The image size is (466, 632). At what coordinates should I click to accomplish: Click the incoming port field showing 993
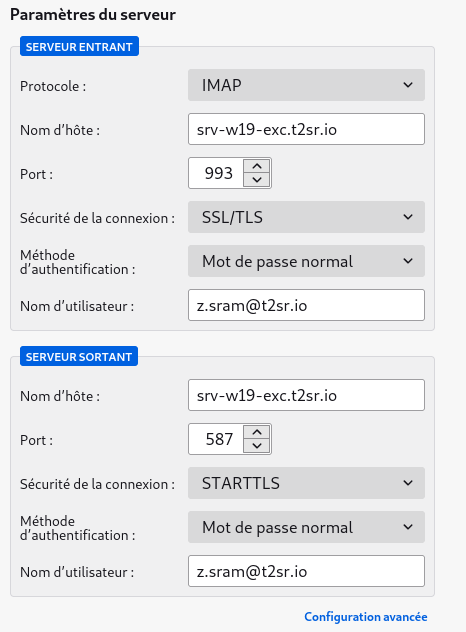[x=217, y=173]
